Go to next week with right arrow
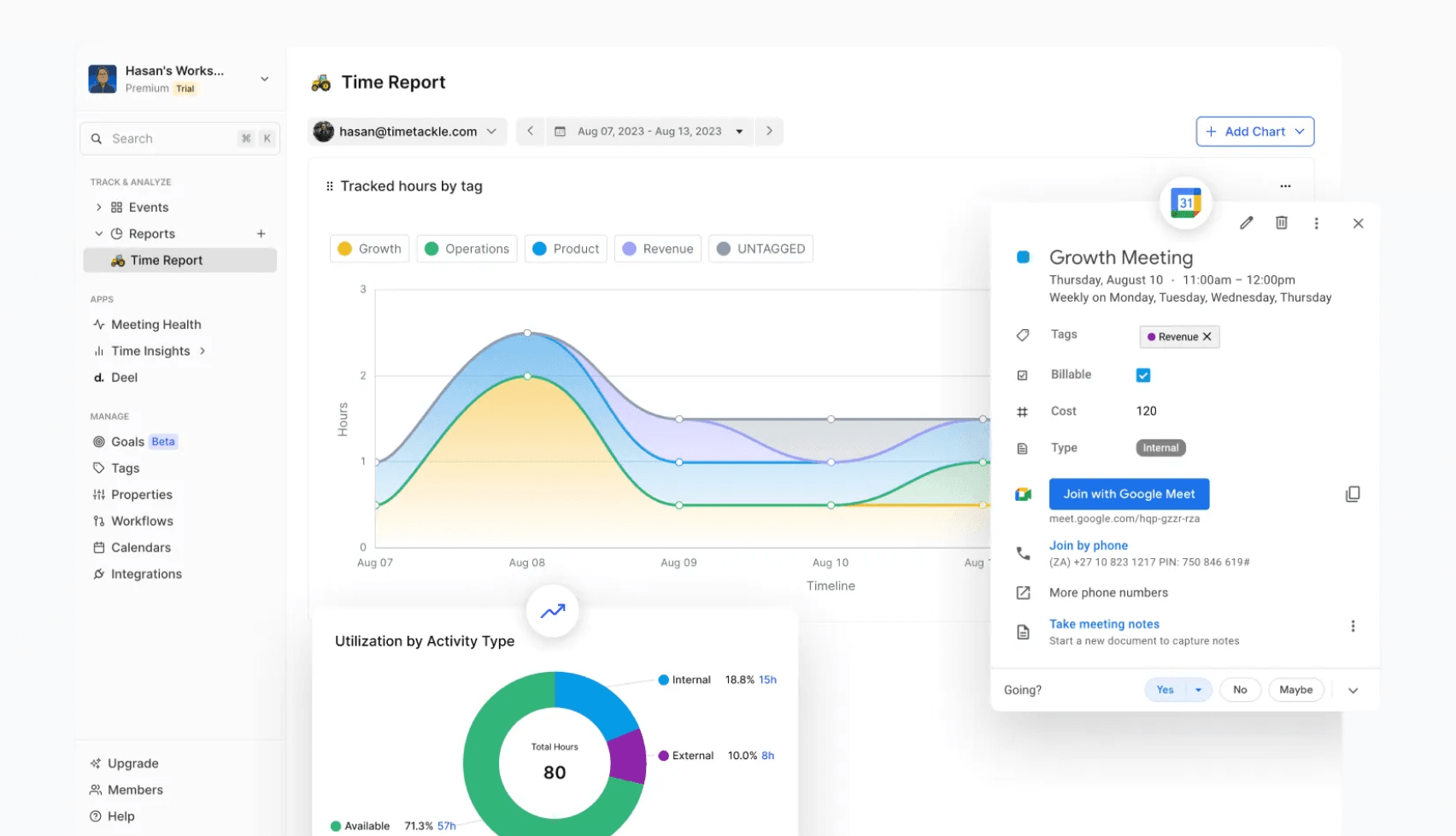 [x=769, y=131]
